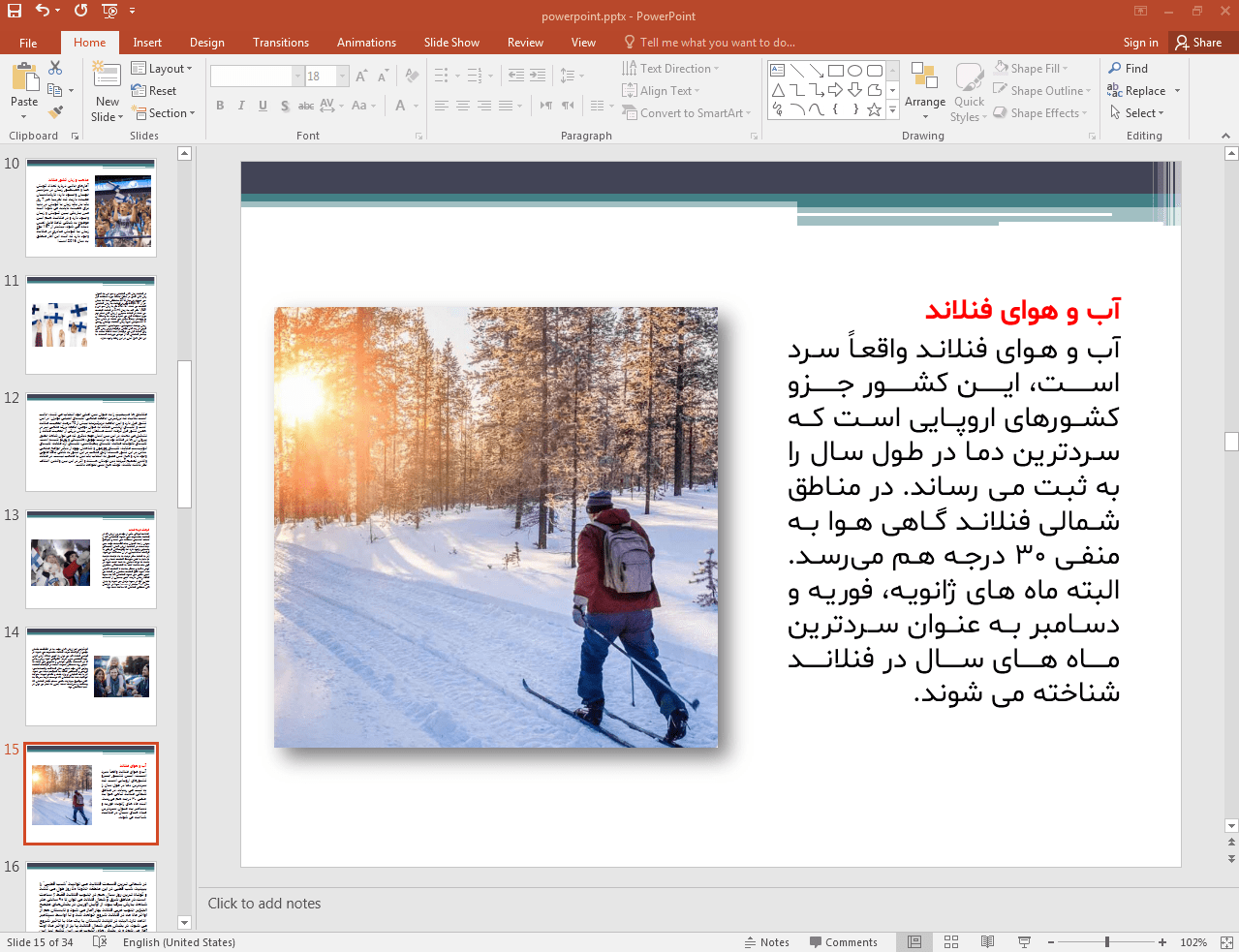The image size is (1239, 952).
Task: Increase font size with the large A icon
Action: (x=361, y=76)
